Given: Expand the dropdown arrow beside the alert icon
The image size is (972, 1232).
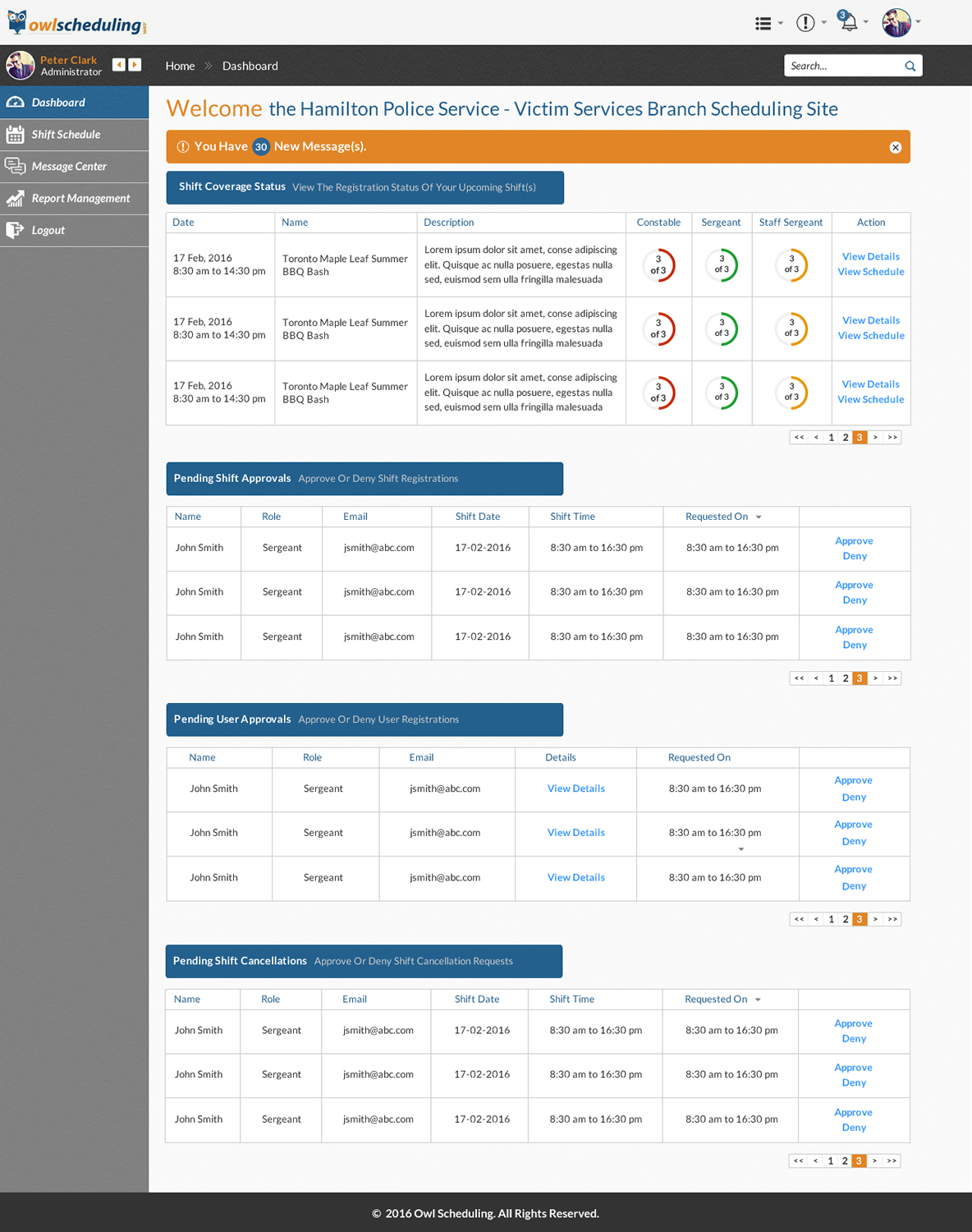Looking at the screenshot, I should point(824,23).
